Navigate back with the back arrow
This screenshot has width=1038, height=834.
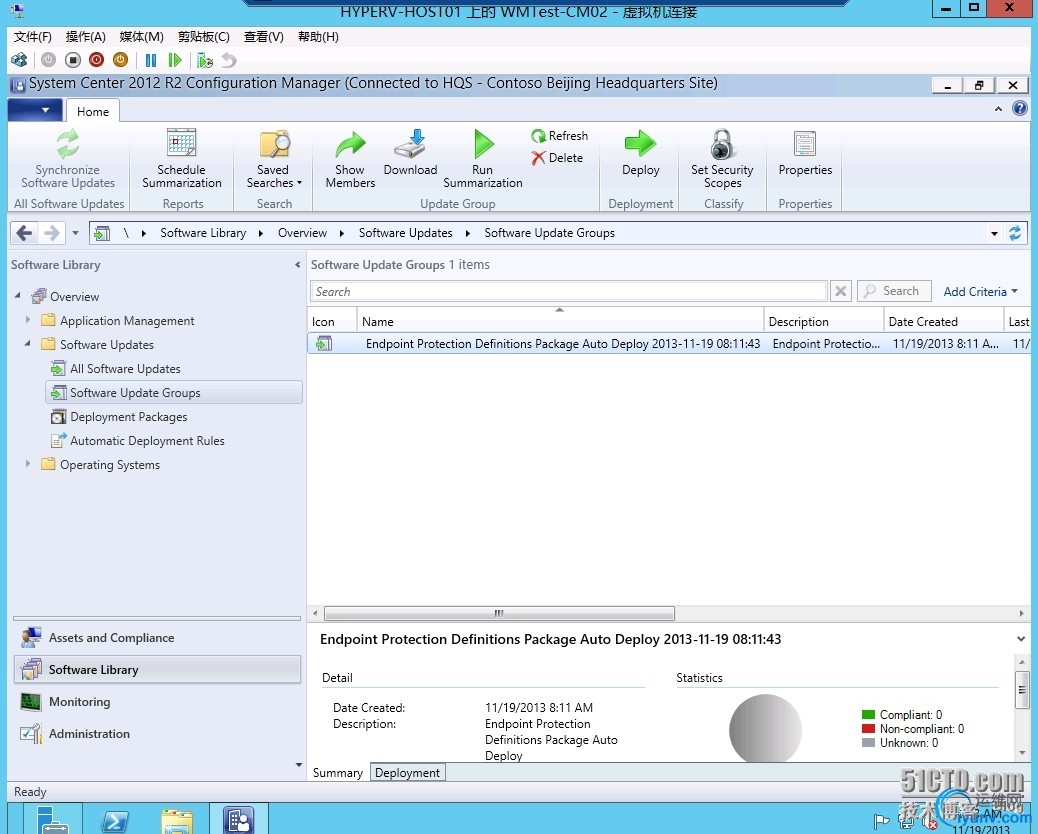click(x=24, y=233)
